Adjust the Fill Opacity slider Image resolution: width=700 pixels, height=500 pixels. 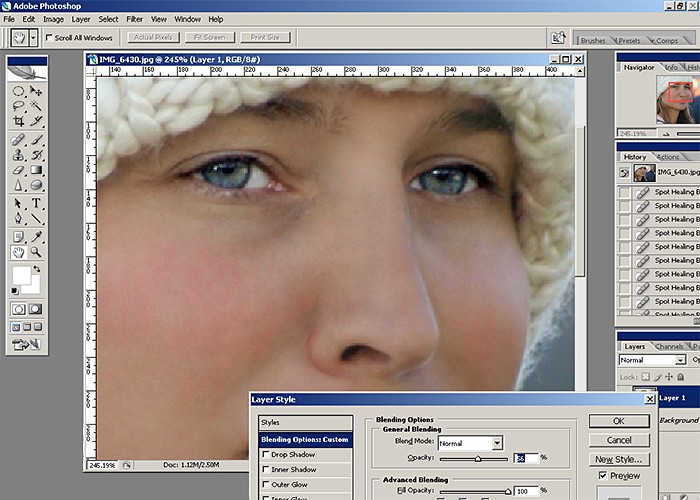508,492
